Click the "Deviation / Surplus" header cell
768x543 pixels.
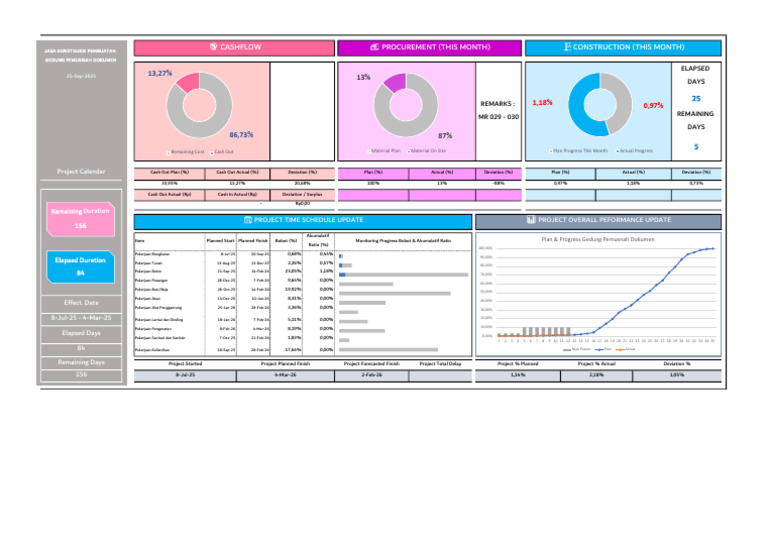[x=302, y=195]
